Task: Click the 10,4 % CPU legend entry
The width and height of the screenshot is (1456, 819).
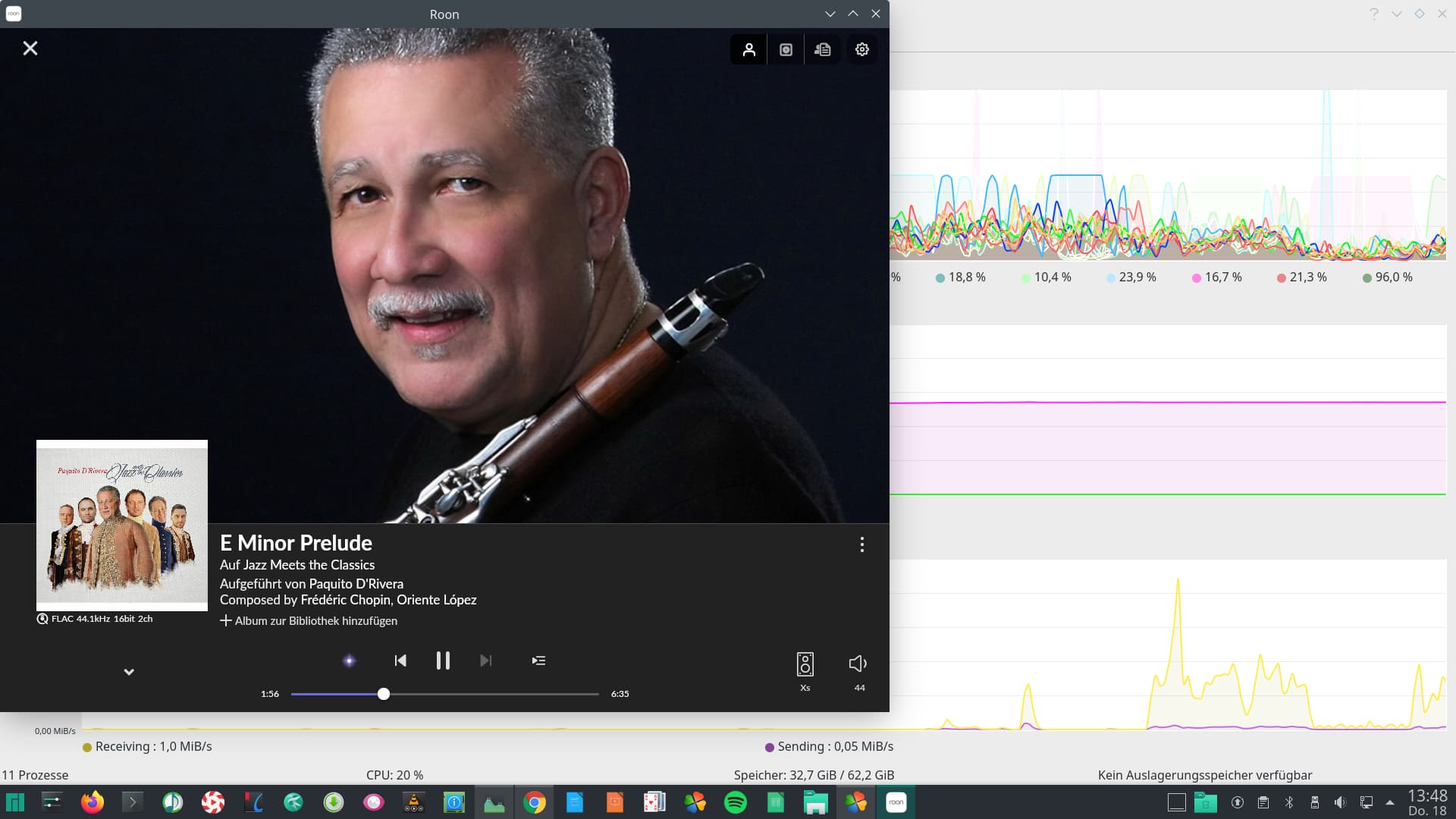Action: (x=1046, y=278)
